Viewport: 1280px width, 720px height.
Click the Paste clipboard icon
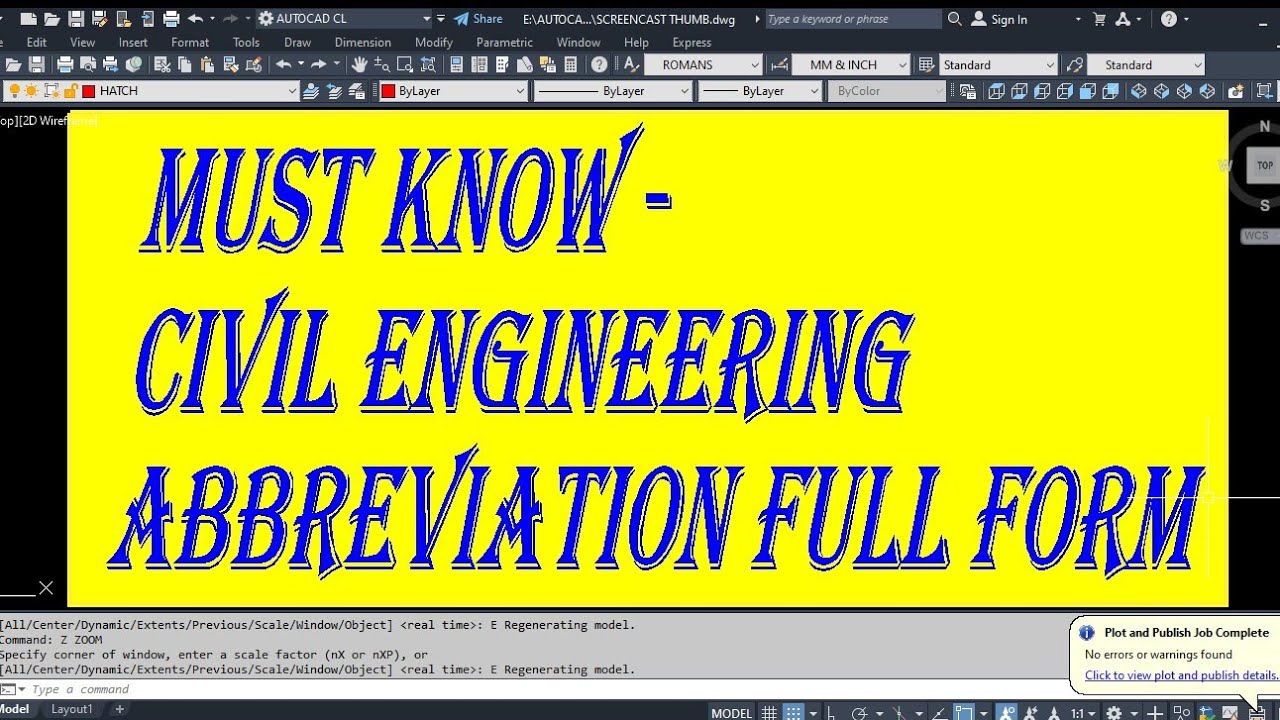207,64
